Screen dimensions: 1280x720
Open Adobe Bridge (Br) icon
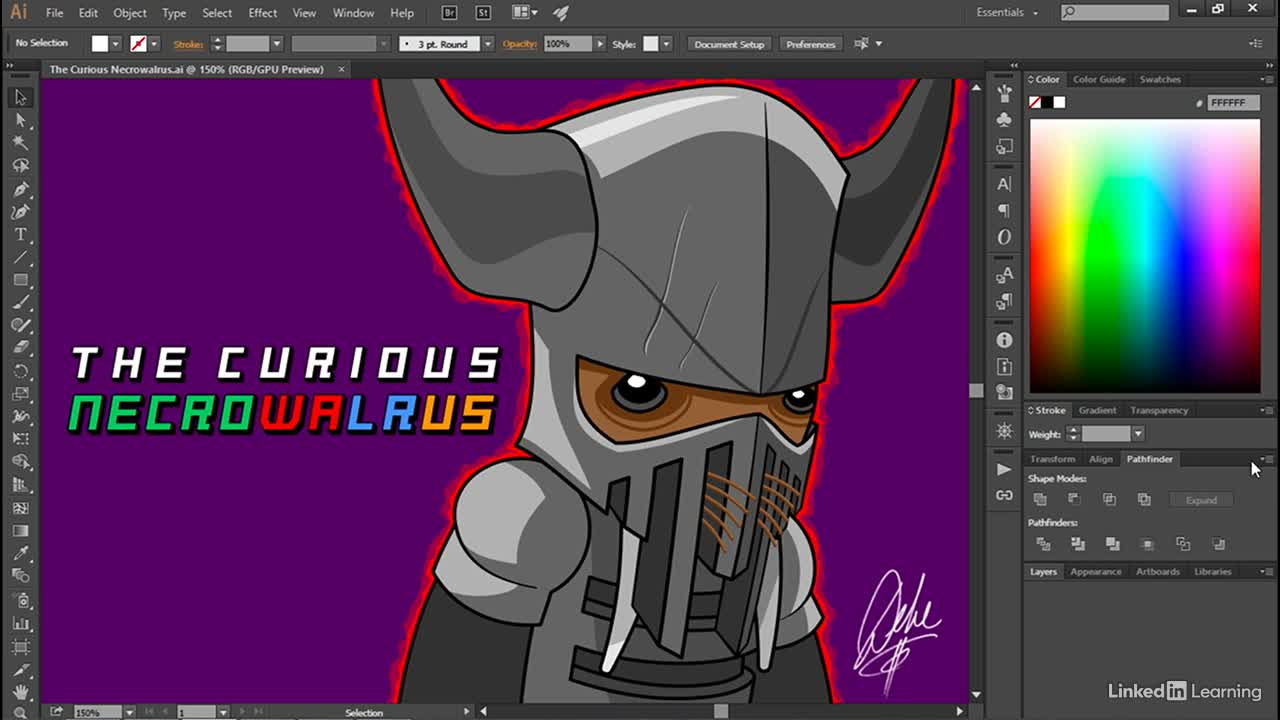click(451, 13)
